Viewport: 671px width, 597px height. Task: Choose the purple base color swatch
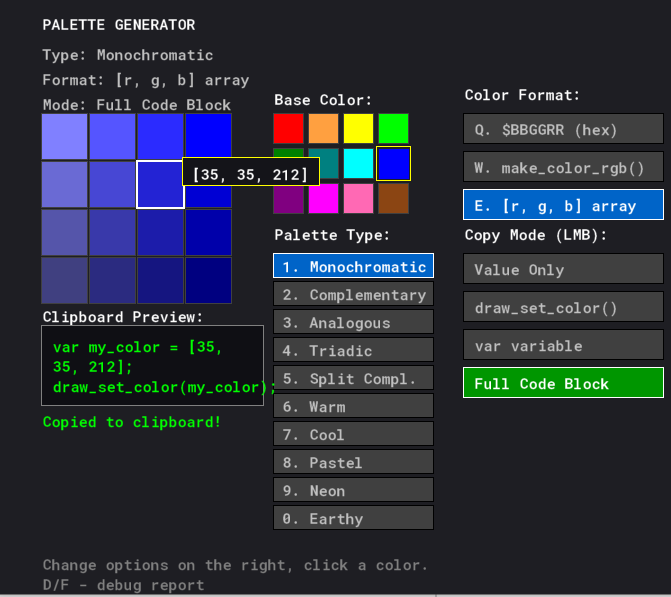pos(289,198)
